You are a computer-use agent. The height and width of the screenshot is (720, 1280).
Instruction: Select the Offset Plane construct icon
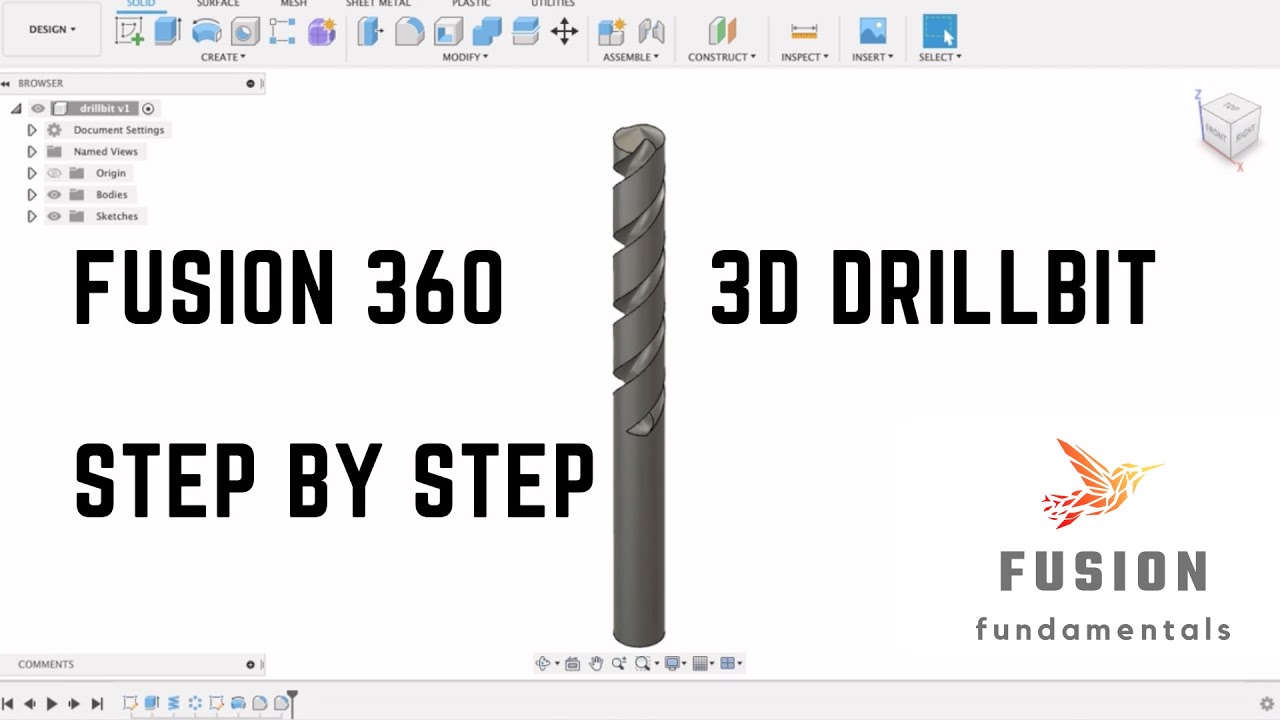pyautogui.click(x=722, y=31)
